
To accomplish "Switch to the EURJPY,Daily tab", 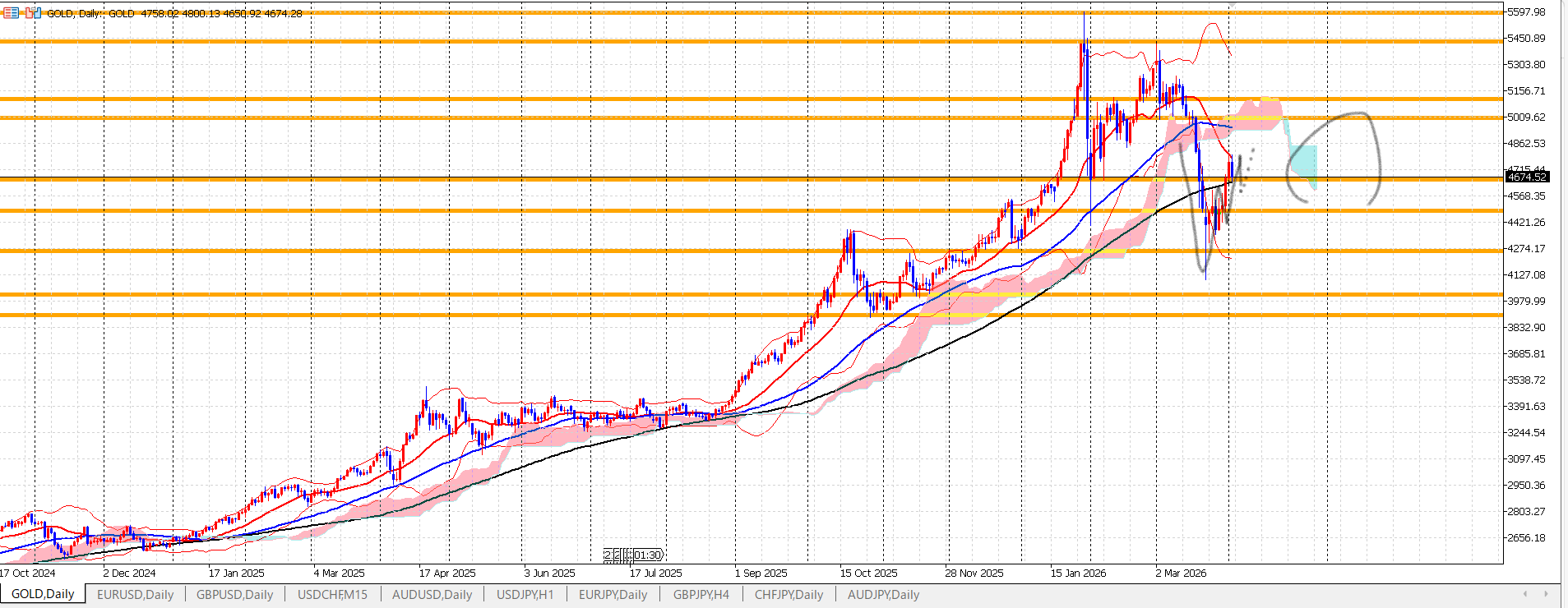I will pos(613,595).
